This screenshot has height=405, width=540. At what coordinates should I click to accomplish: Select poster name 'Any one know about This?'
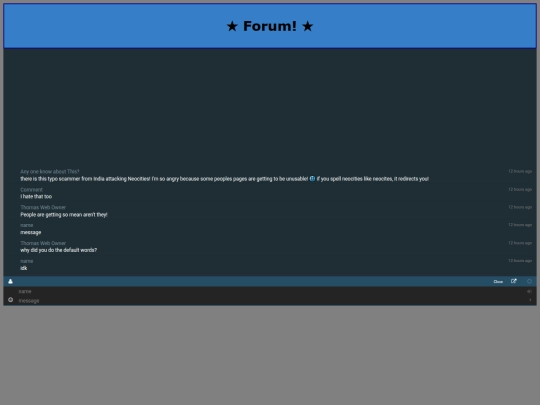[x=50, y=172]
